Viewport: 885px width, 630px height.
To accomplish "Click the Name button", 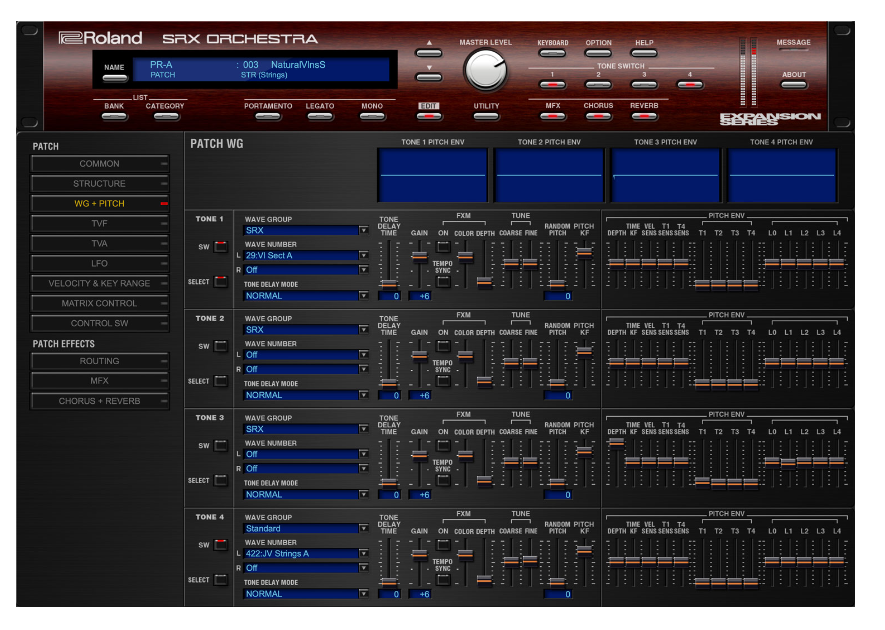I will 115,78.
